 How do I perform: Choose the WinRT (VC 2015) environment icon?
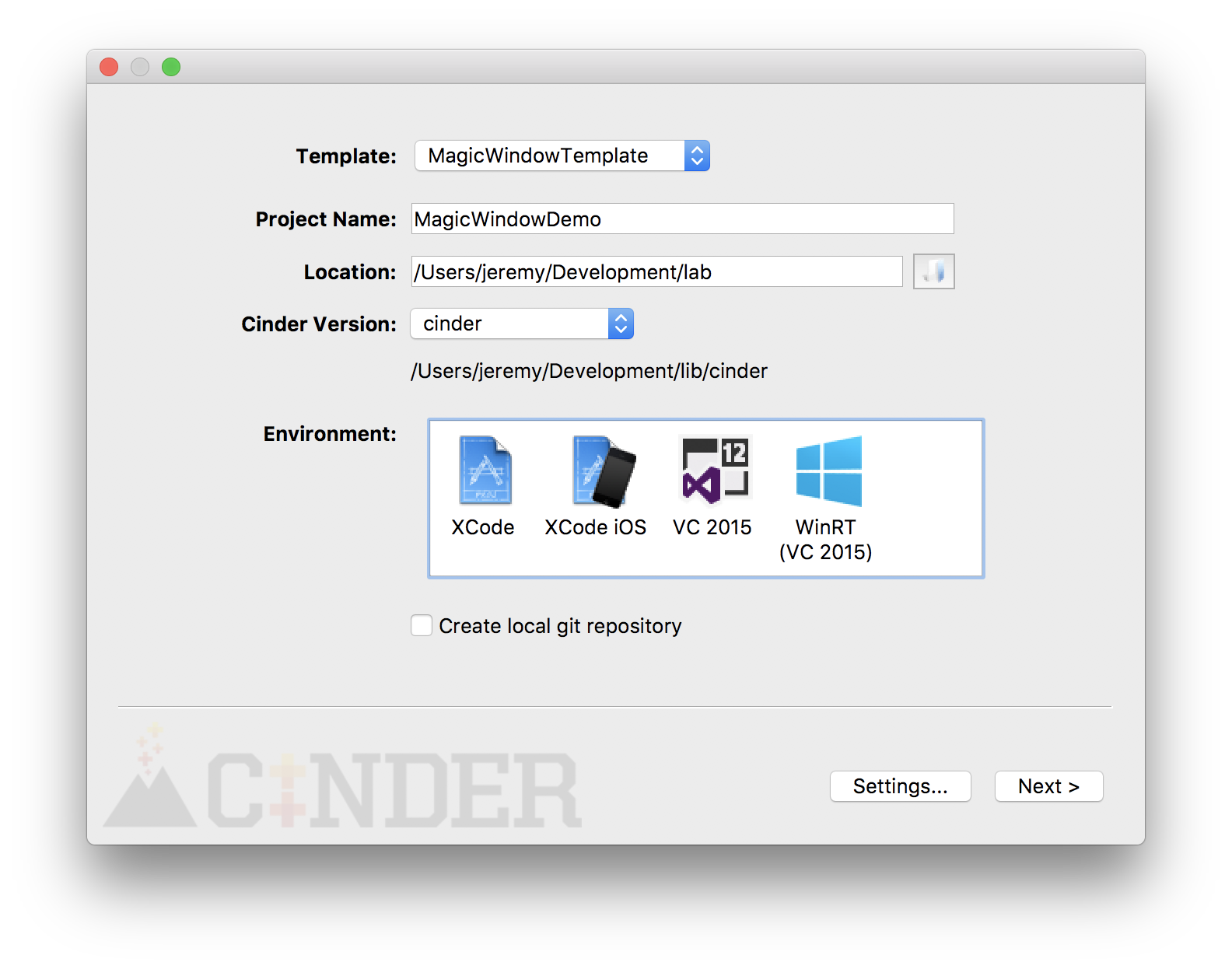[x=829, y=471]
